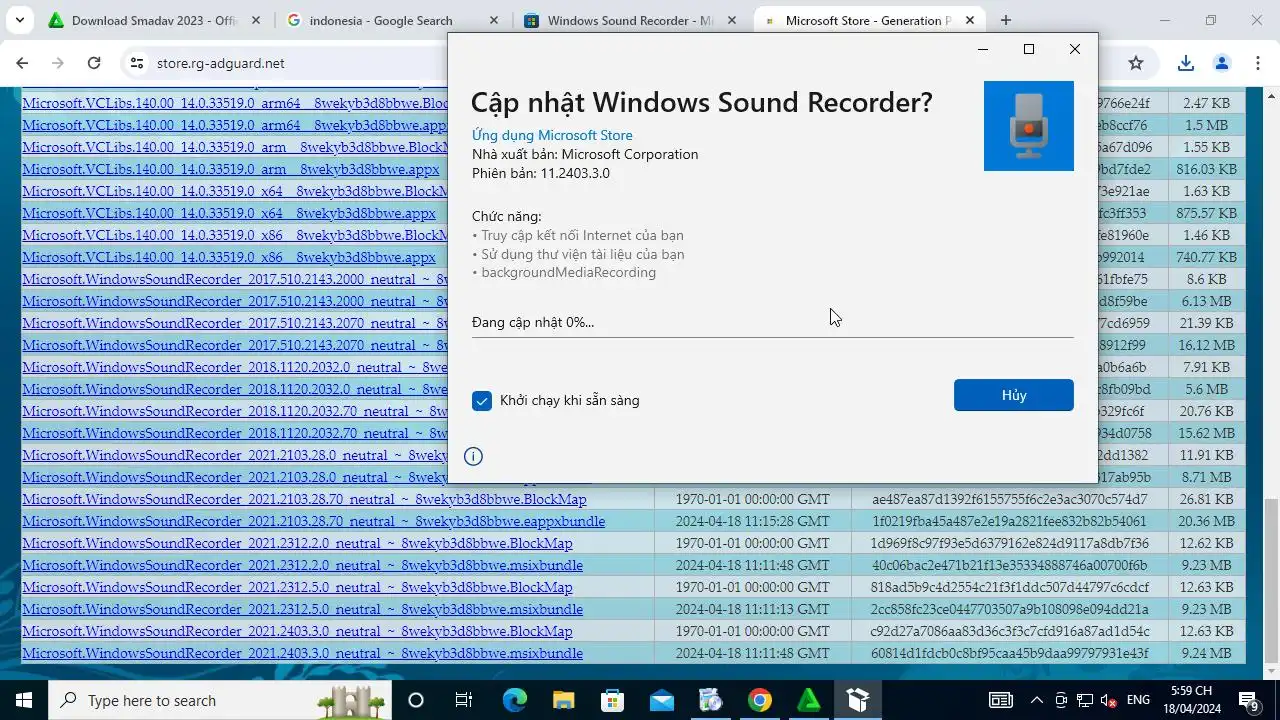Screen dimensions: 1280x720
Task: Close the 'Download Smadav 2023' tab
Action: (255, 20)
